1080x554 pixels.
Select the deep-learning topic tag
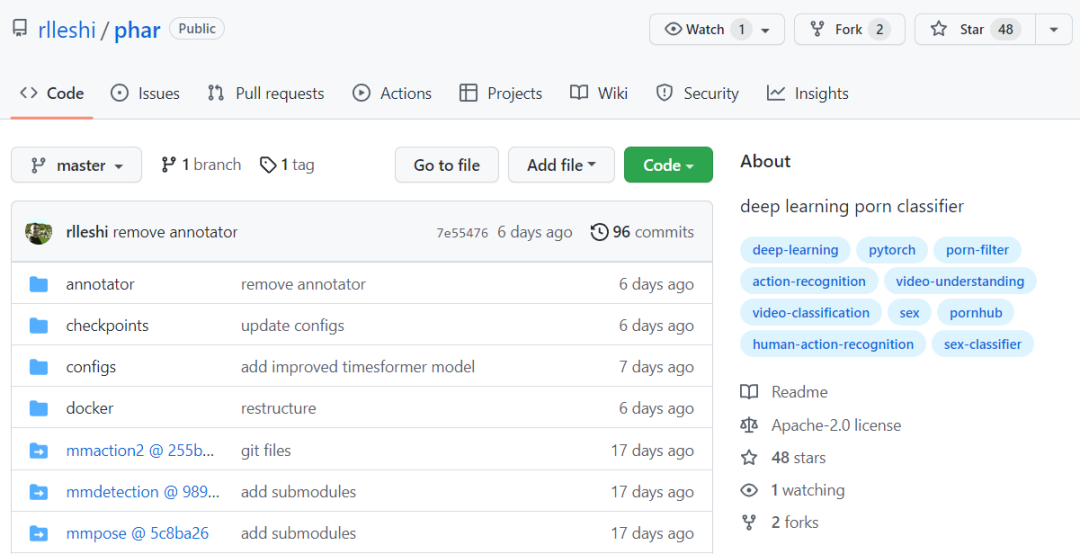[796, 249]
